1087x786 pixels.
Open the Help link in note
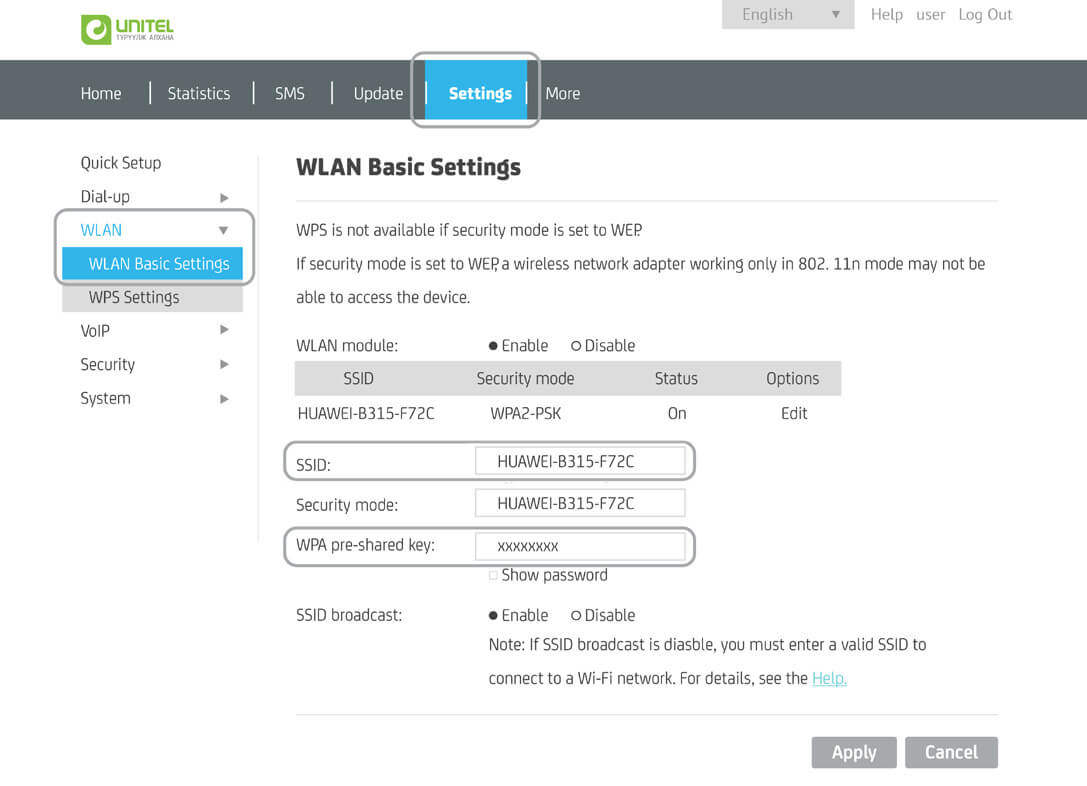(x=829, y=678)
